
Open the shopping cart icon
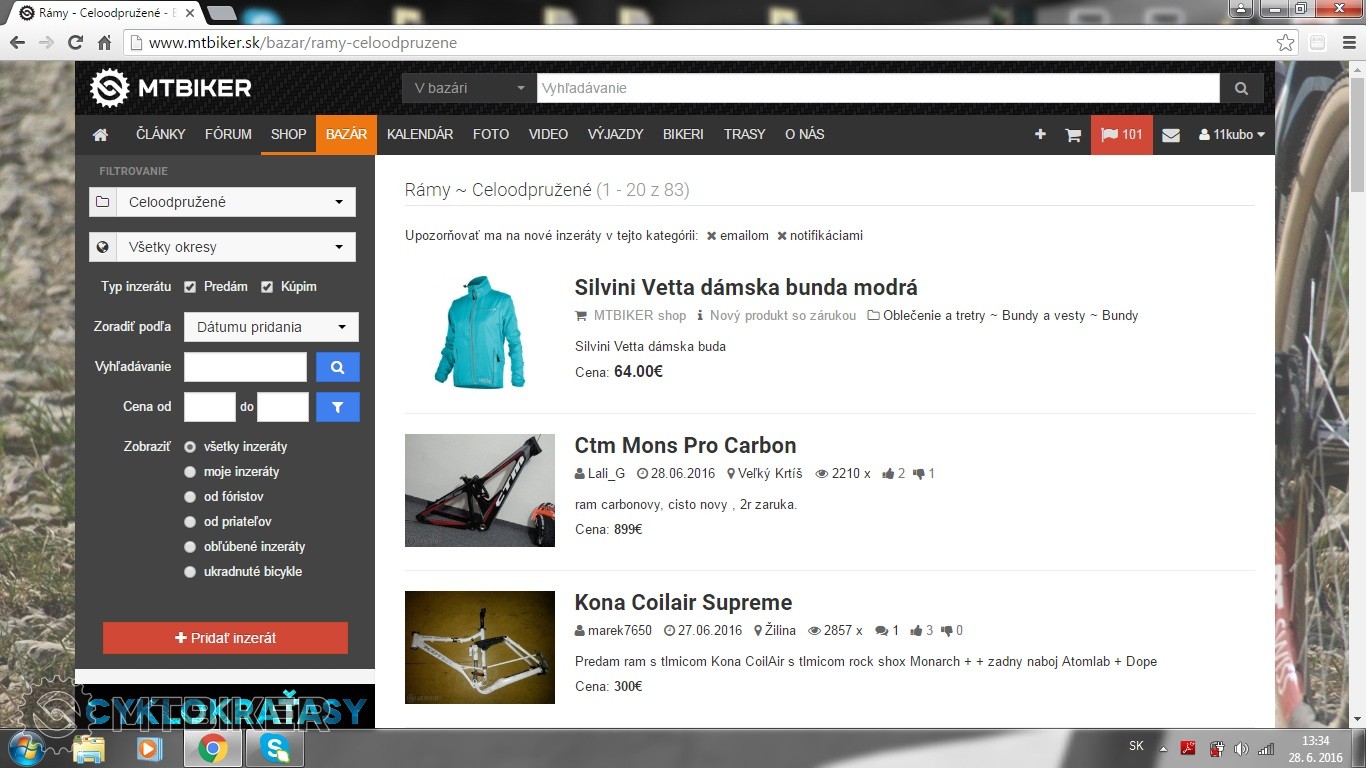(x=1073, y=135)
